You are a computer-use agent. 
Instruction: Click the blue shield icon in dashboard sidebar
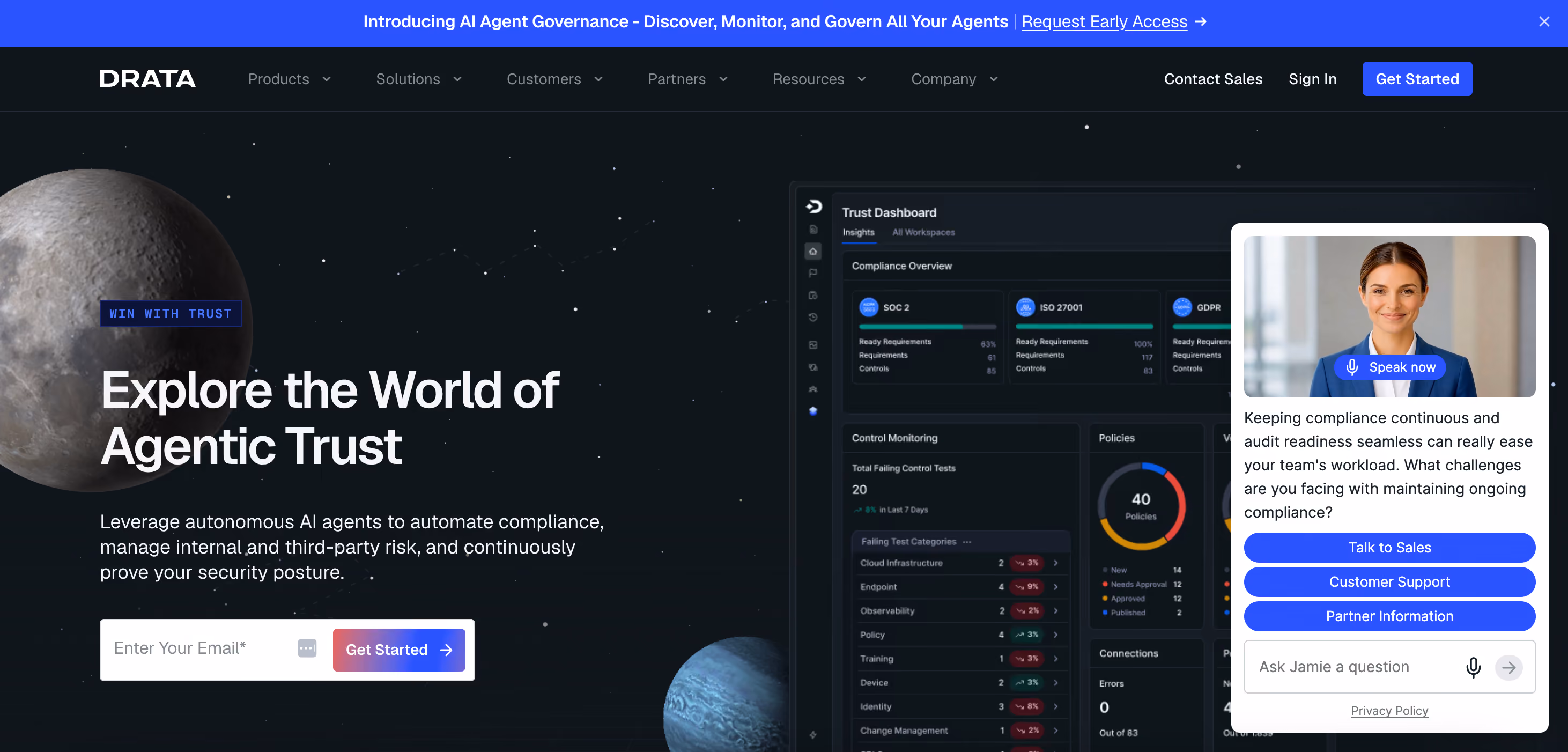coord(812,411)
